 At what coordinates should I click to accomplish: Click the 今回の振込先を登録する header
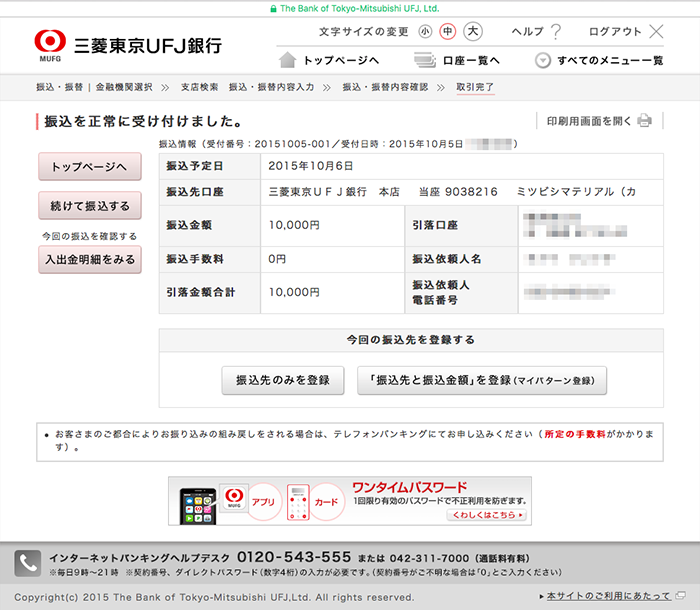coord(411,340)
